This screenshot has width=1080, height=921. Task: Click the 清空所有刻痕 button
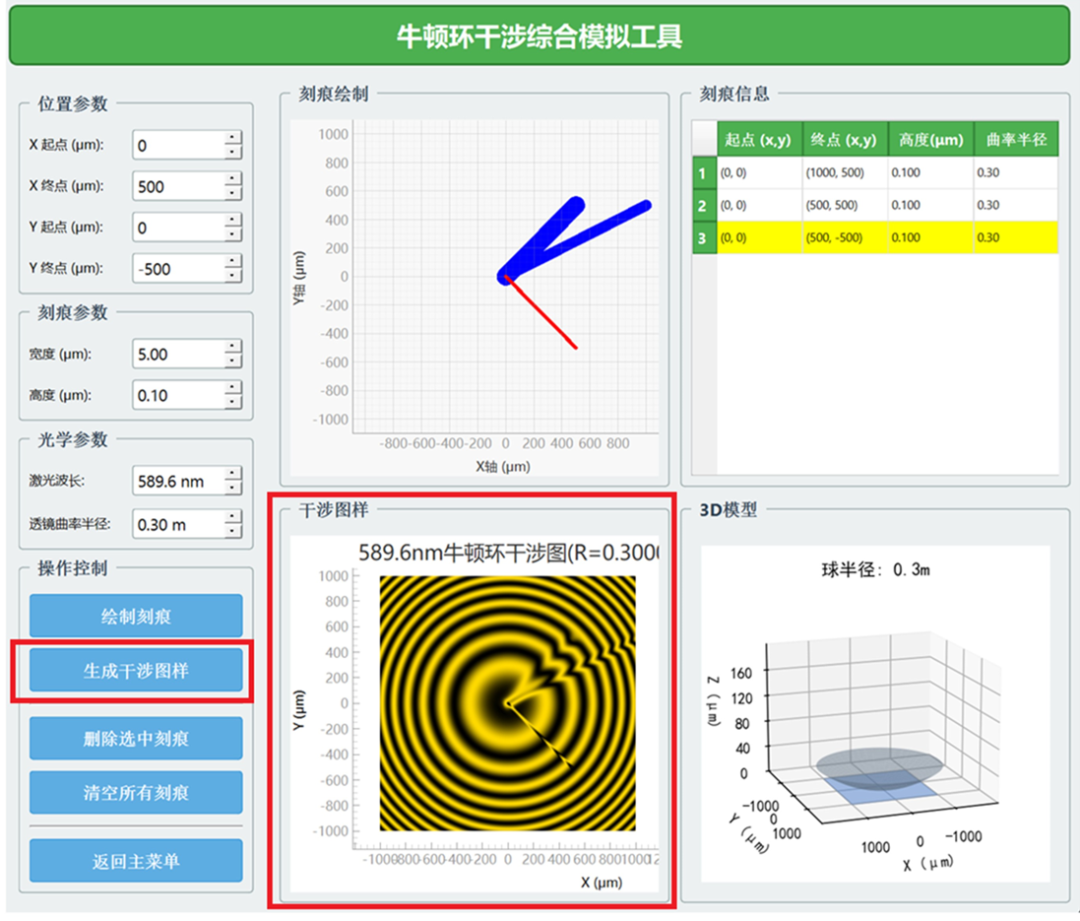(135, 793)
